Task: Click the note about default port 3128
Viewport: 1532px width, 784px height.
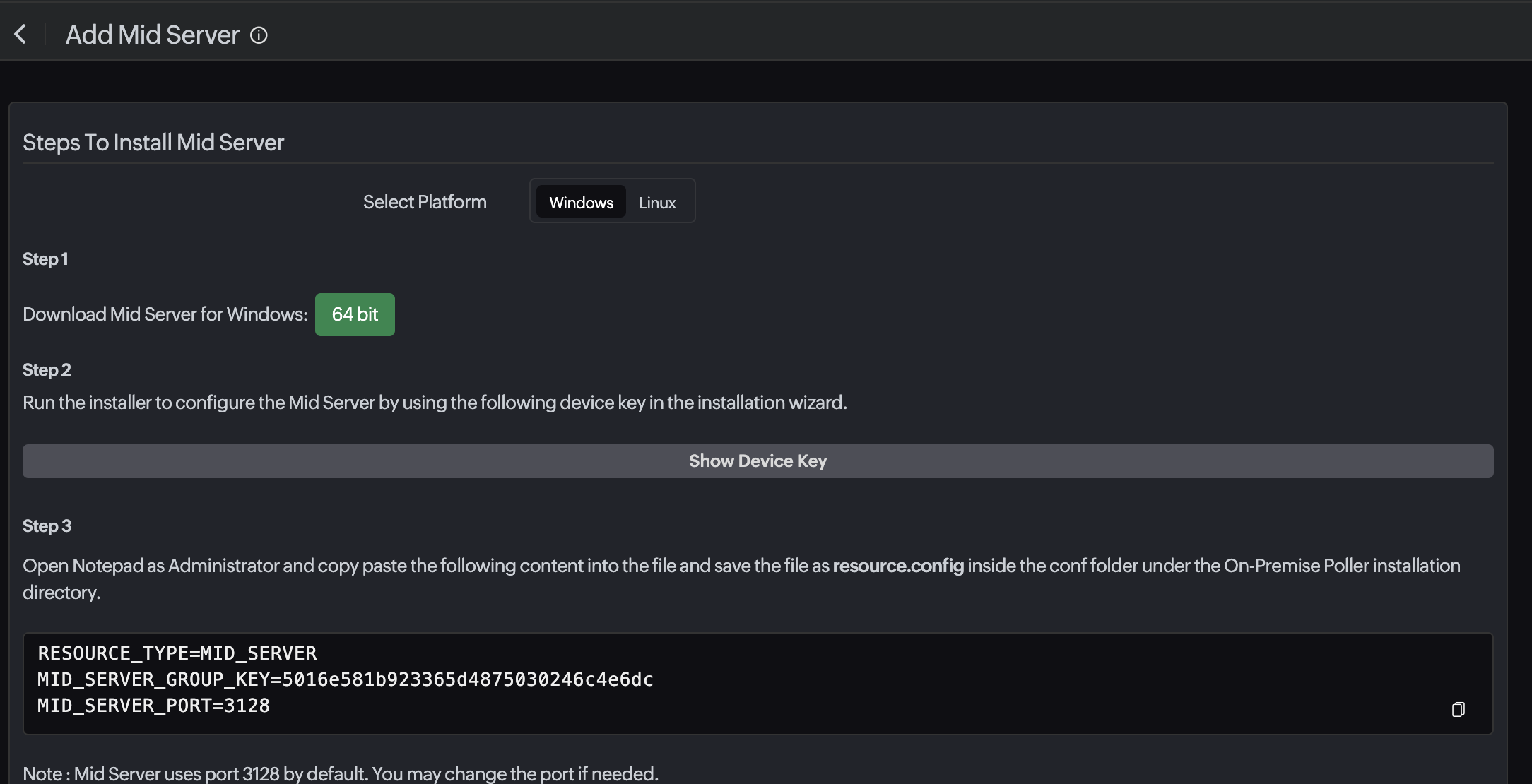Action: click(x=341, y=773)
